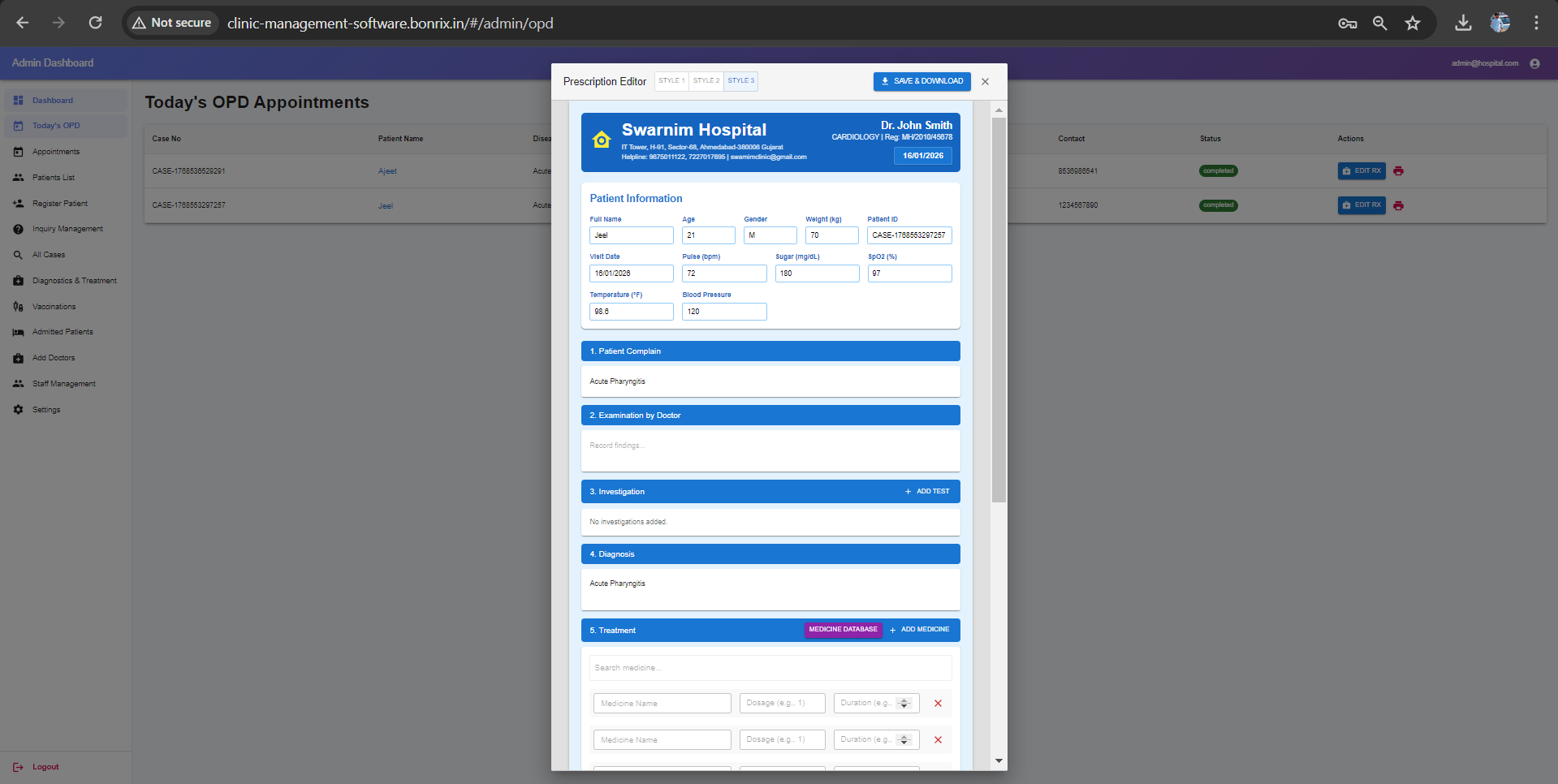Print Jeel's prescription record
The width and height of the screenshot is (1558, 784).
(1398, 205)
